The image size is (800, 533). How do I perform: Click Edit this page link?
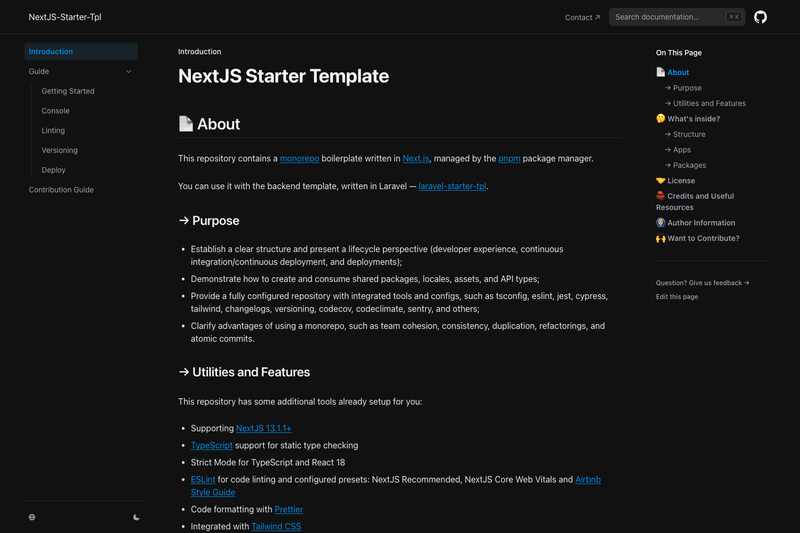677,296
